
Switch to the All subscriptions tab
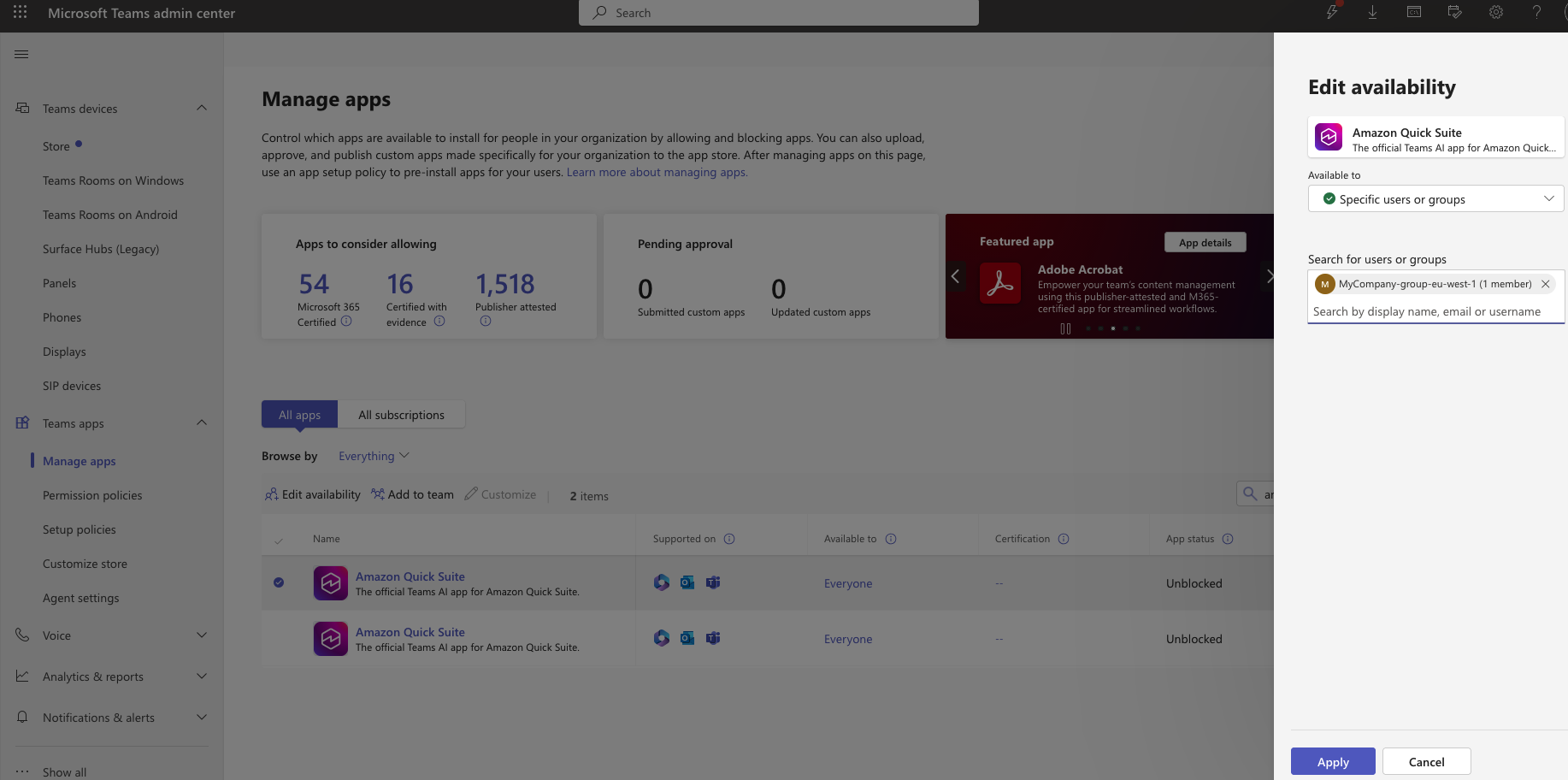point(402,414)
